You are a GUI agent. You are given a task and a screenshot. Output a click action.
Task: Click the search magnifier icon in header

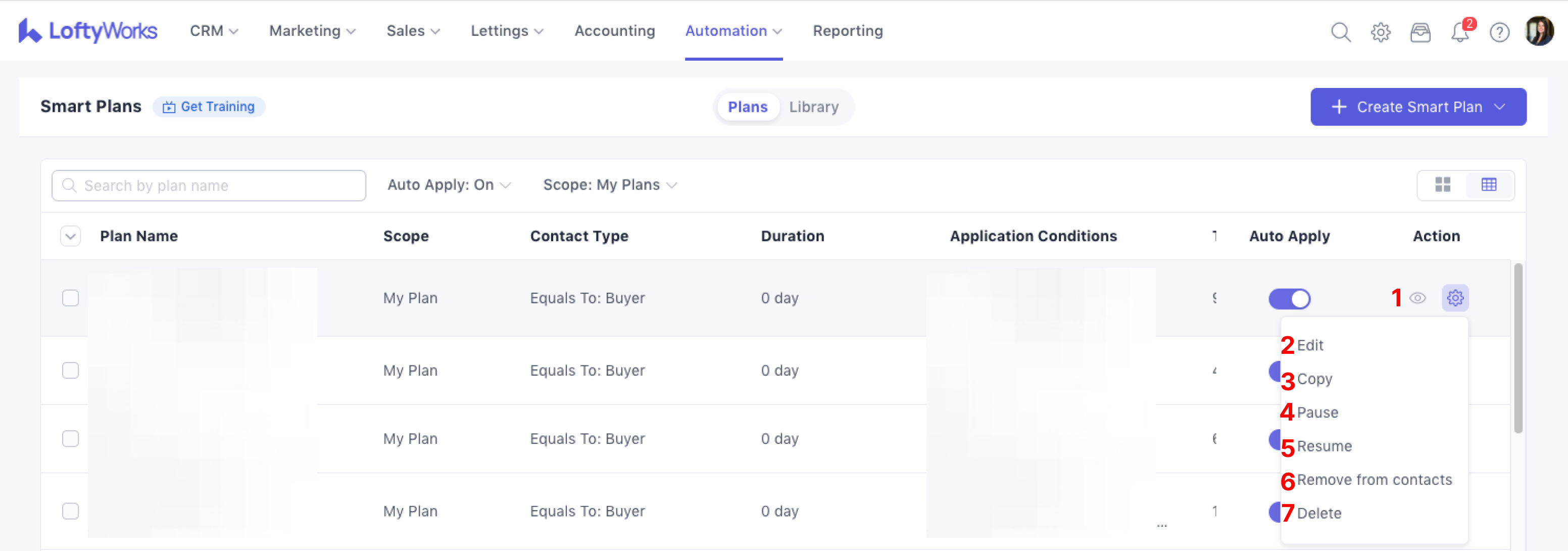click(1340, 32)
